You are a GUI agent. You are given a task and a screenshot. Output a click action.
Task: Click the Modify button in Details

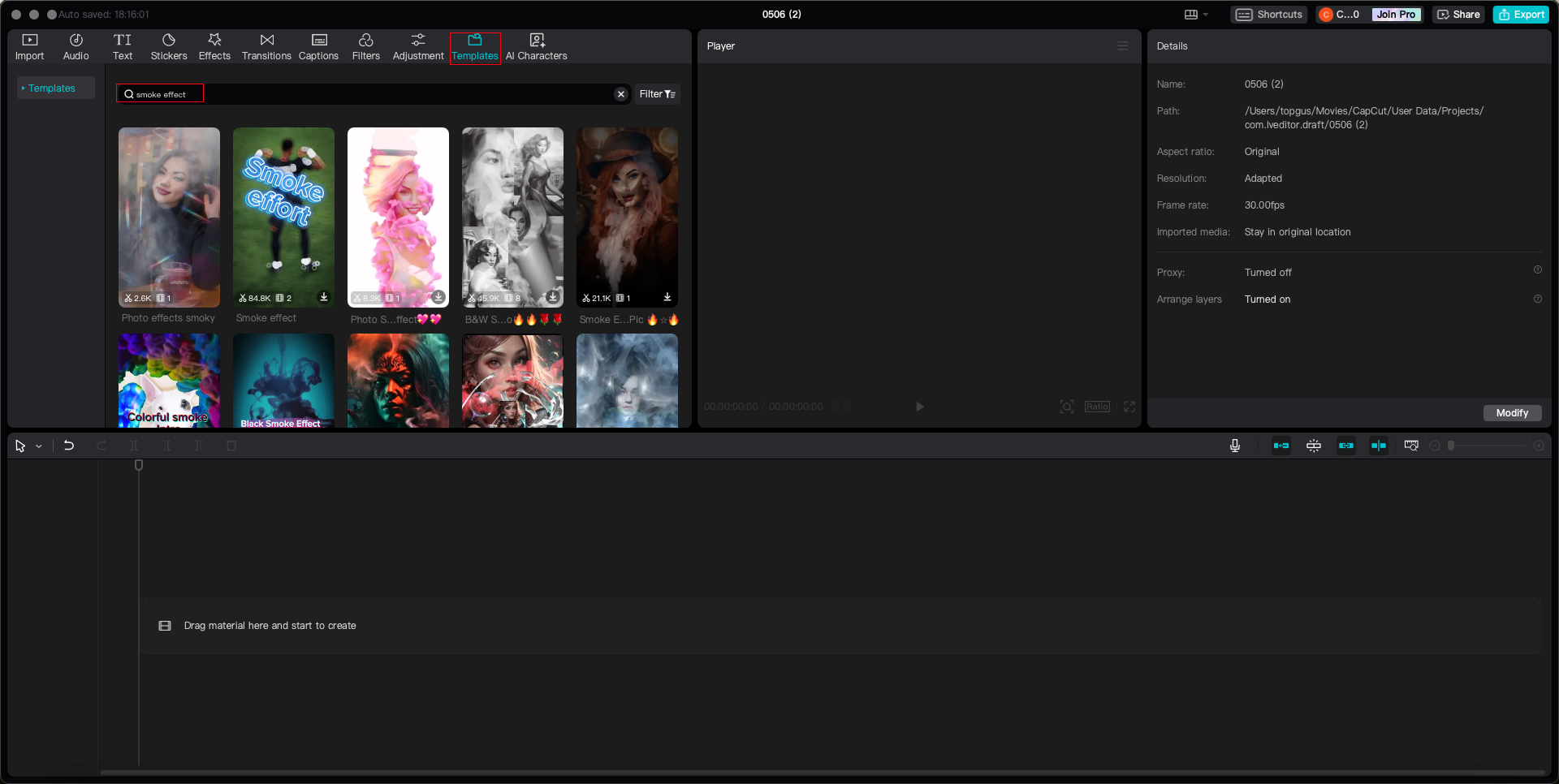point(1512,413)
